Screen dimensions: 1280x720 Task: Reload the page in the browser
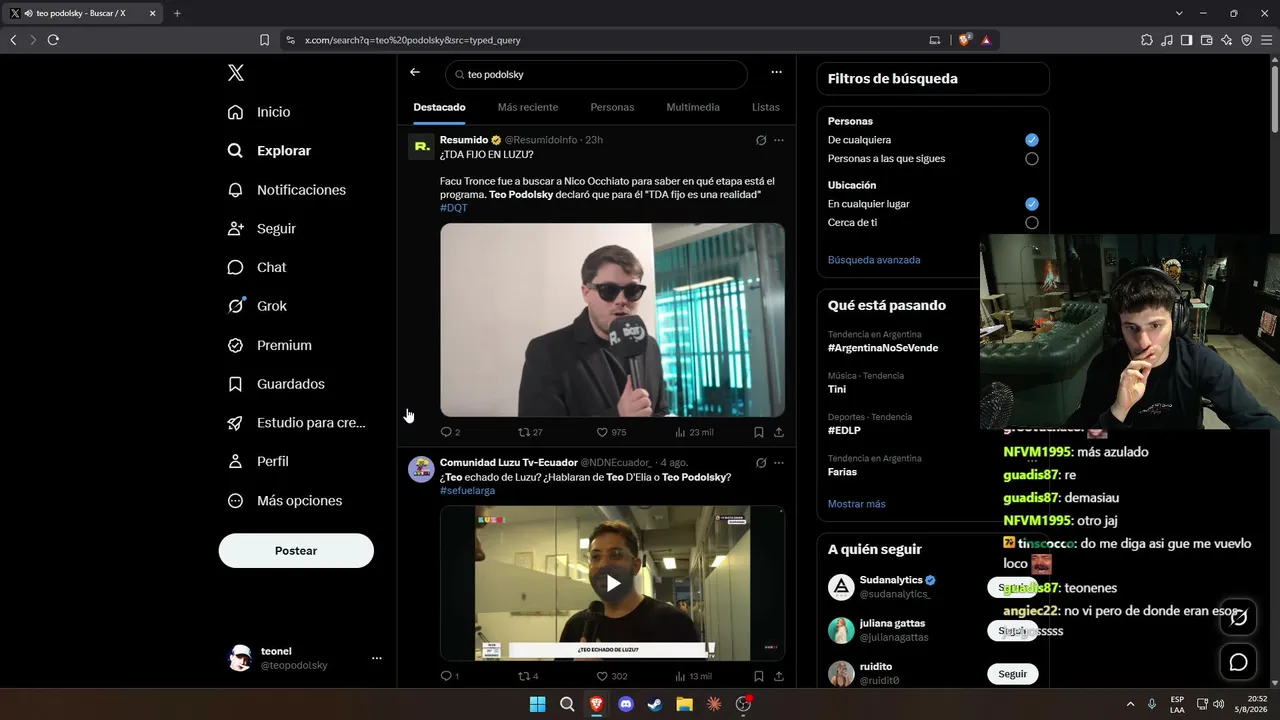53,40
